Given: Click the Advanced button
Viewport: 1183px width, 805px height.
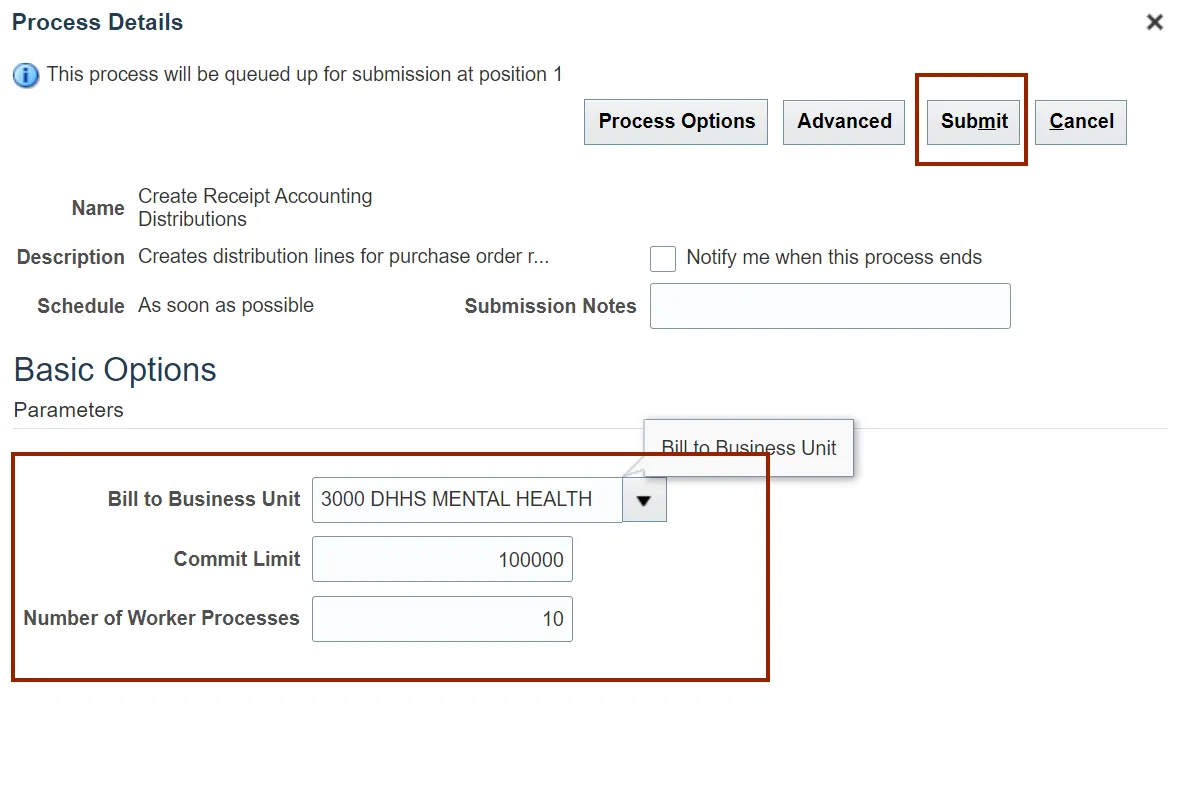Looking at the screenshot, I should click(x=844, y=122).
